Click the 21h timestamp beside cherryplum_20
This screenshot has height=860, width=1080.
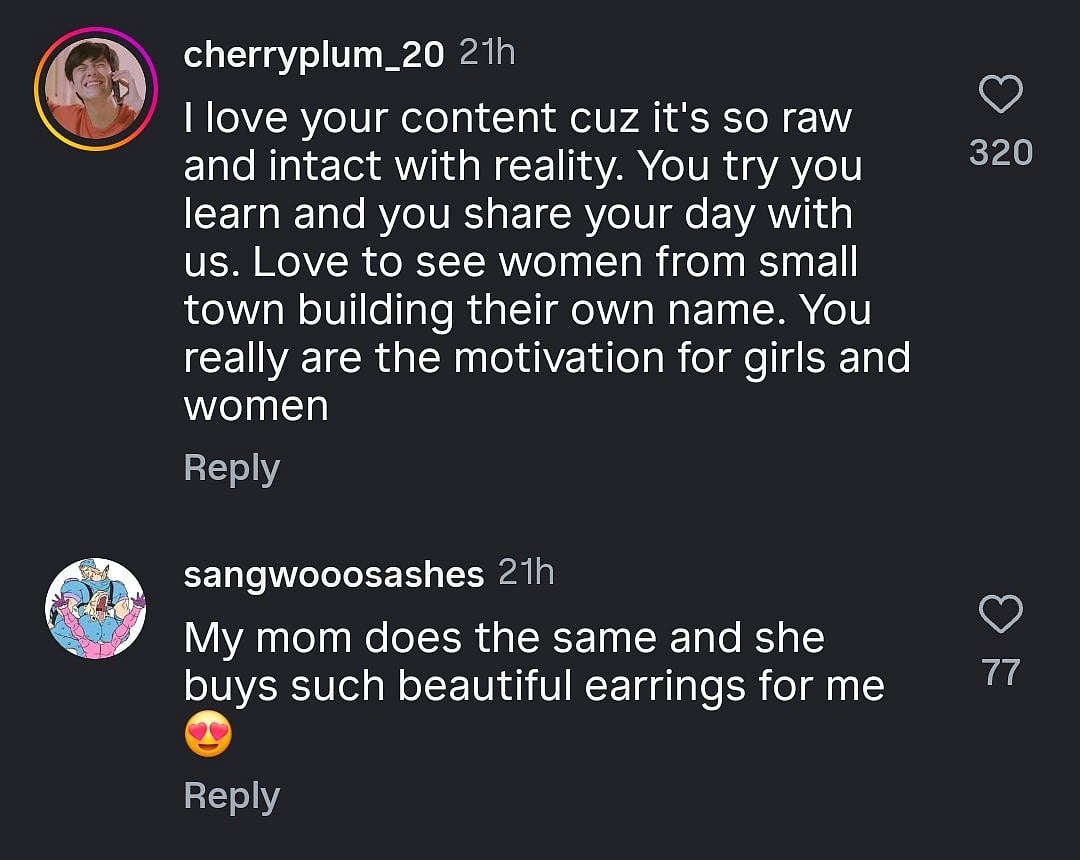coord(487,53)
